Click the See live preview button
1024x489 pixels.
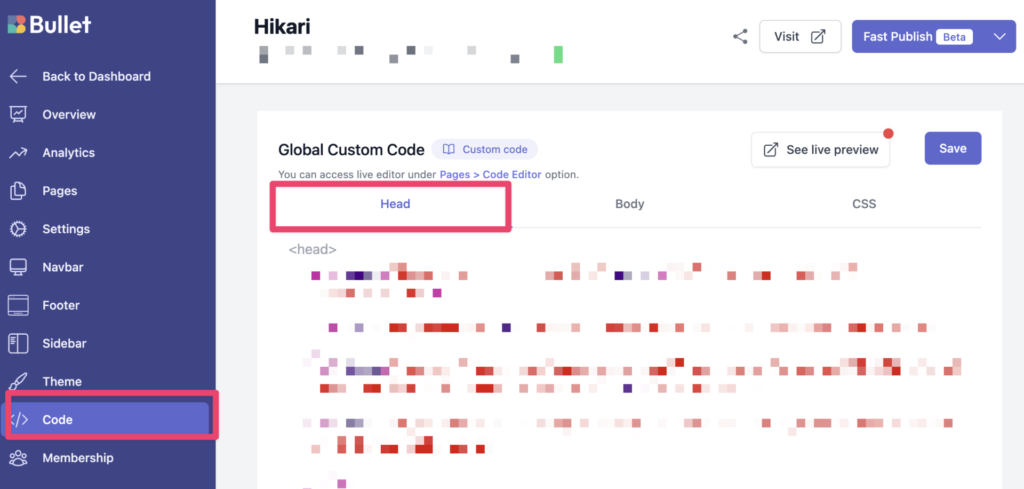[820, 150]
